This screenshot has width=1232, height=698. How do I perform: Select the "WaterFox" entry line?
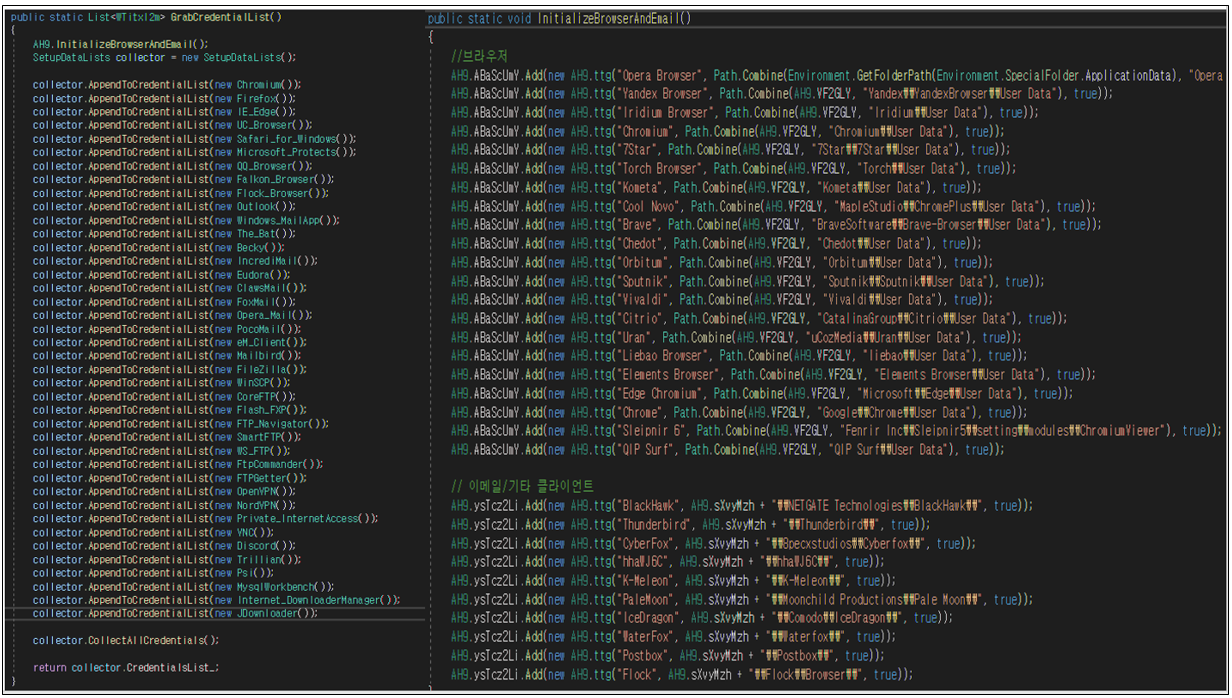pyautogui.click(x=673, y=637)
